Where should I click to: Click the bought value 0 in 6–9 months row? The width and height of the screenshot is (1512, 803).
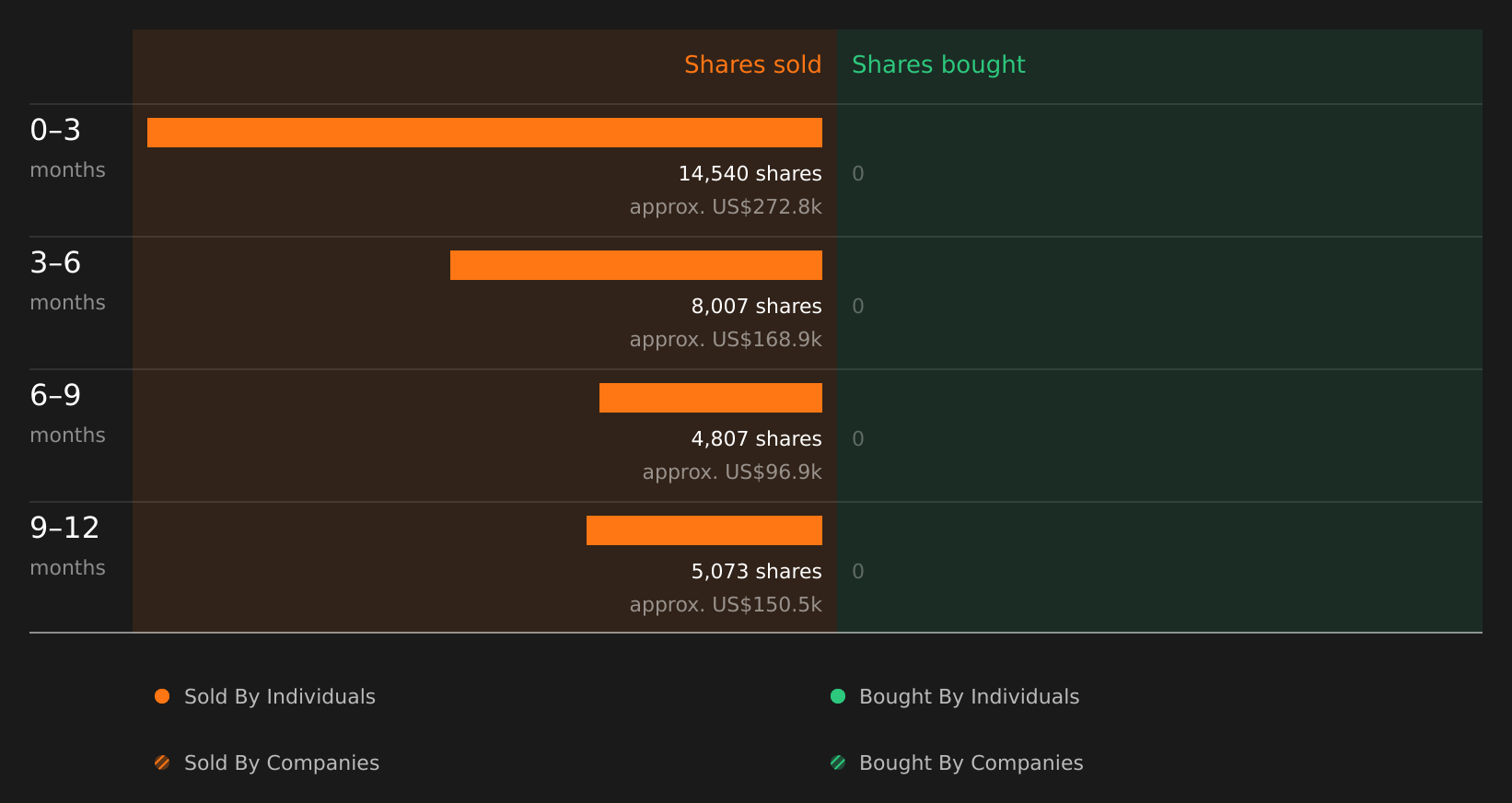pos(858,439)
